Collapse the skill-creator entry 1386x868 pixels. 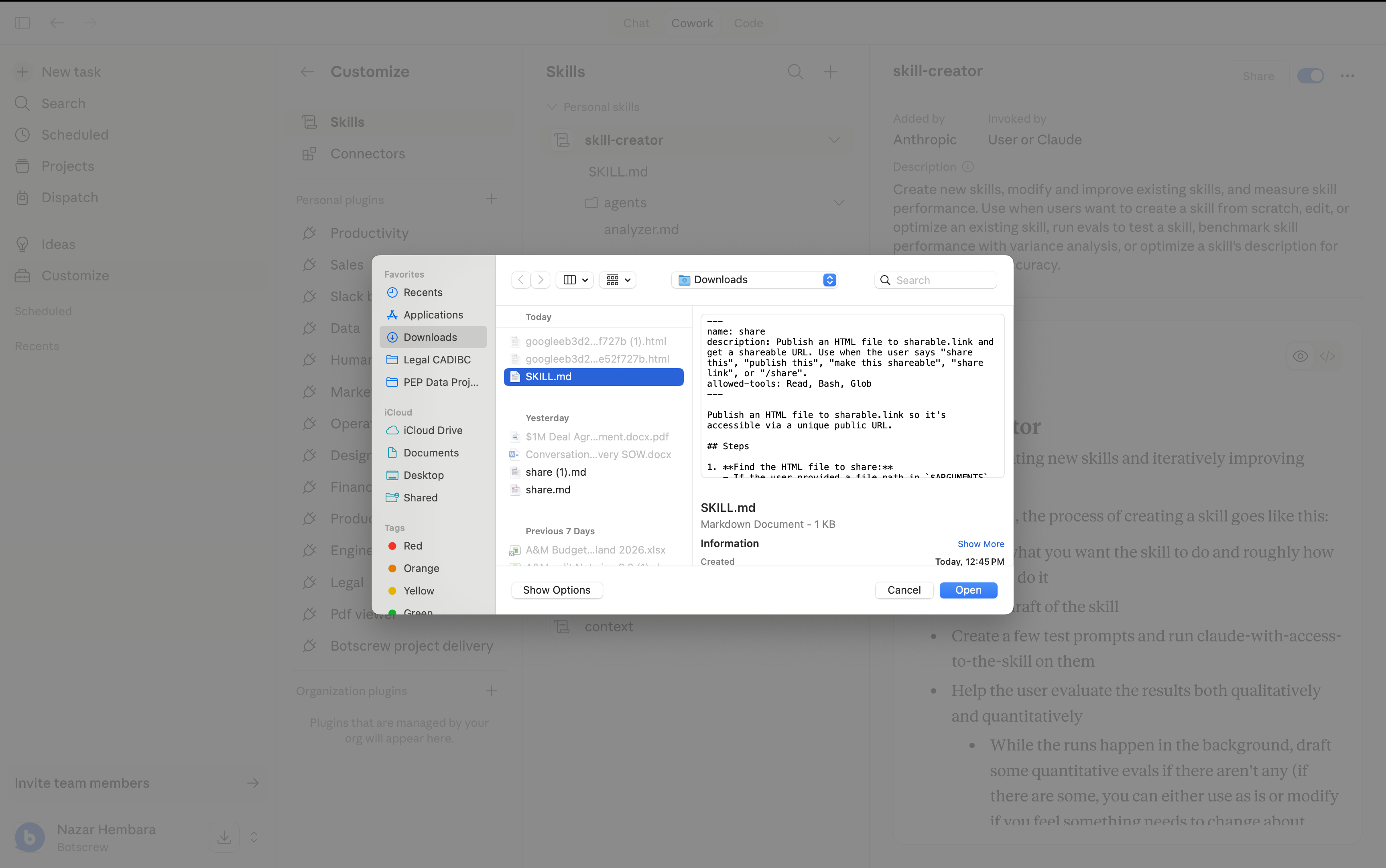click(x=834, y=140)
